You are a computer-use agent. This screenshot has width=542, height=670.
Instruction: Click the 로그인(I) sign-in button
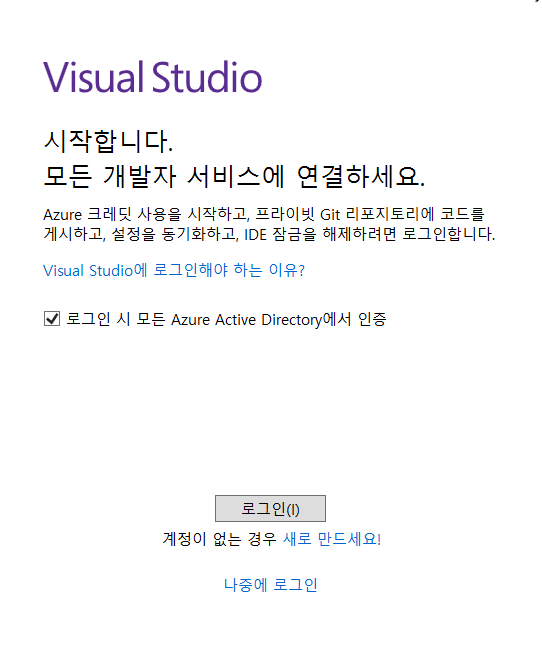pyautogui.click(x=270, y=508)
